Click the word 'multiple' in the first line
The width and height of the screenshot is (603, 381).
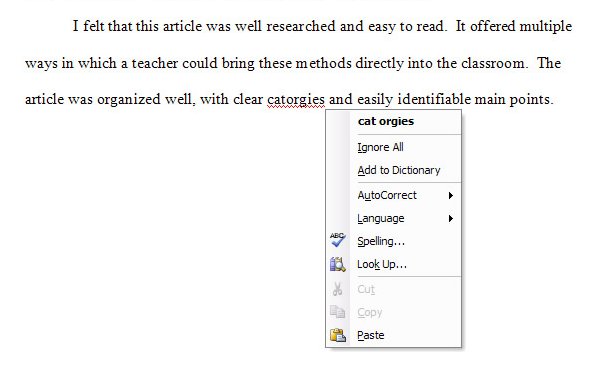[545, 27]
